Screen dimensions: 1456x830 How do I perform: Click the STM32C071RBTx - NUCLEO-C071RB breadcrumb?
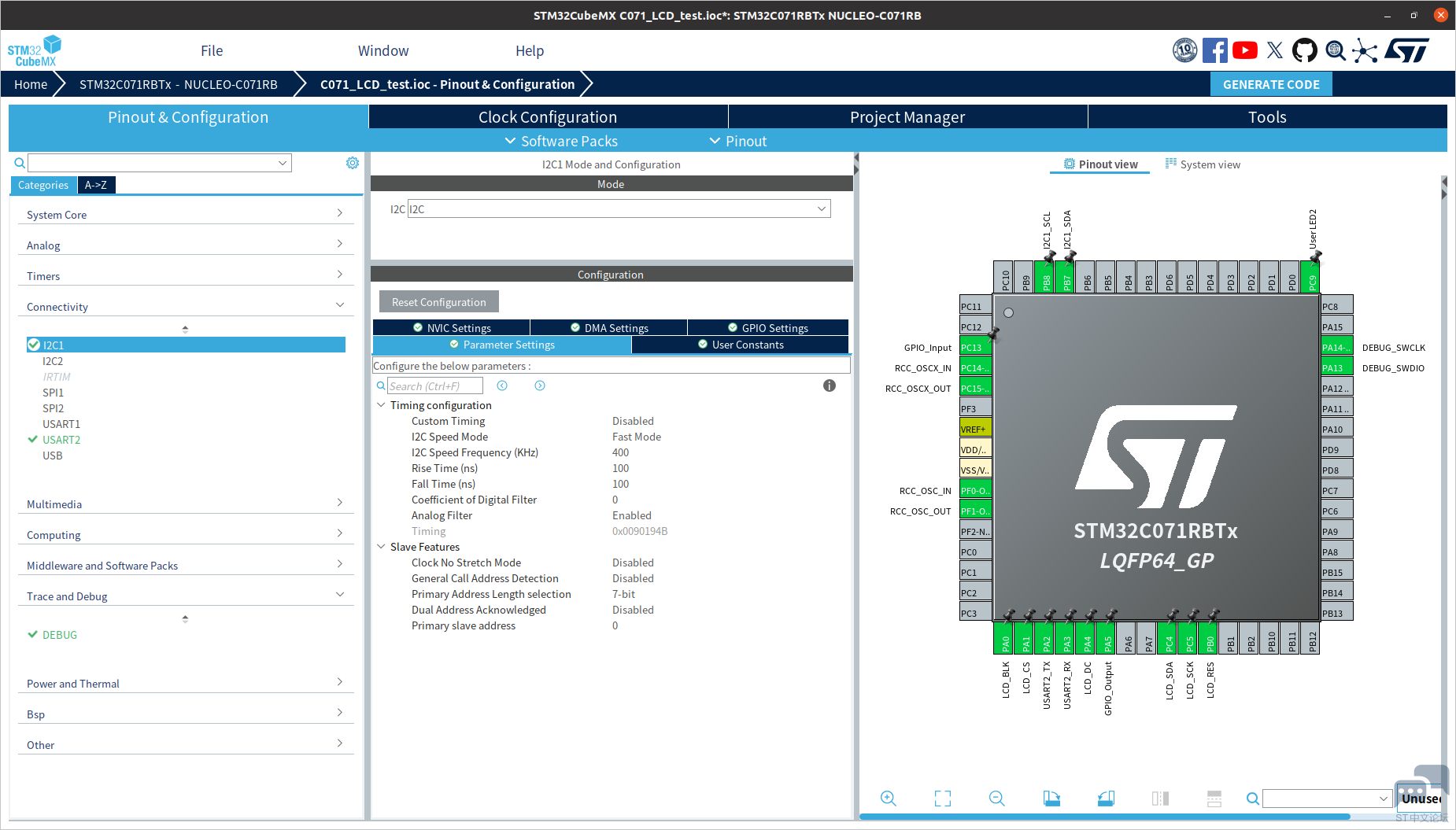pyautogui.click(x=179, y=84)
